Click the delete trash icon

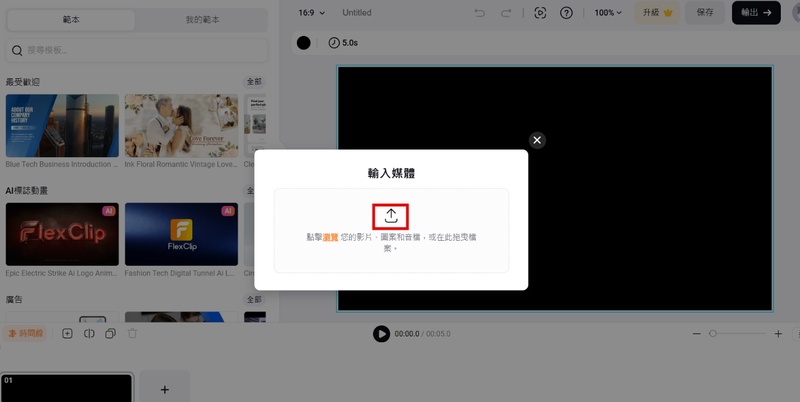132,334
